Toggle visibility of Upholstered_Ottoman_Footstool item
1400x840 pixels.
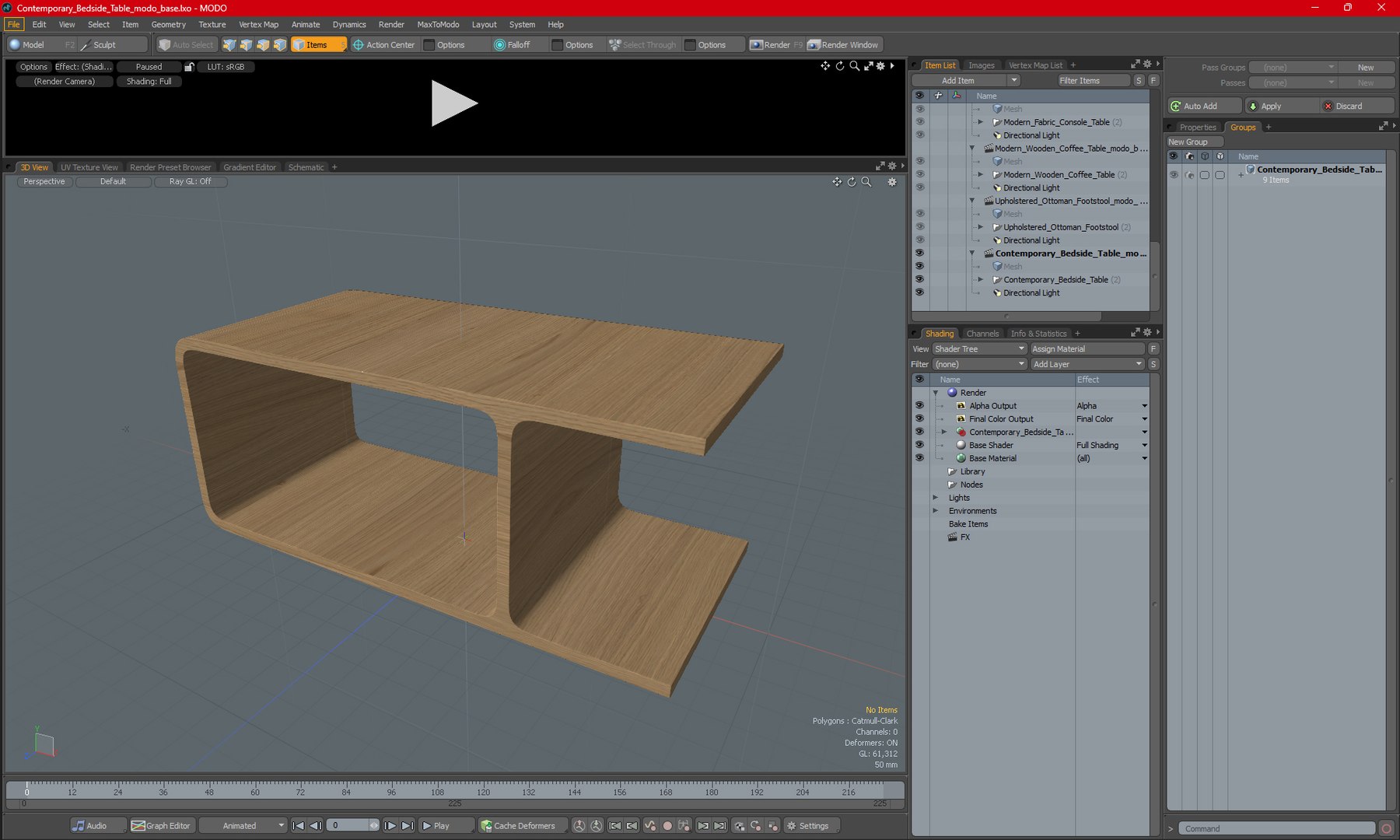point(919,227)
